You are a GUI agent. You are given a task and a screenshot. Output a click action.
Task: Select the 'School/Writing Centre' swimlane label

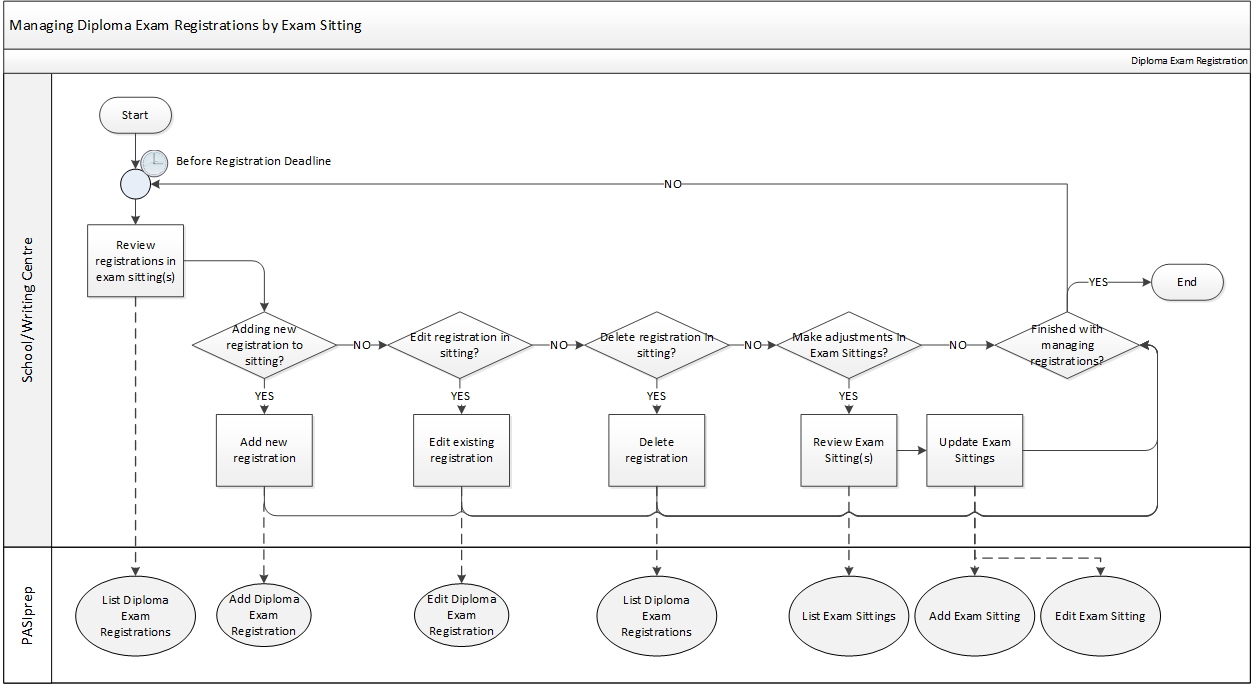pos(28,310)
